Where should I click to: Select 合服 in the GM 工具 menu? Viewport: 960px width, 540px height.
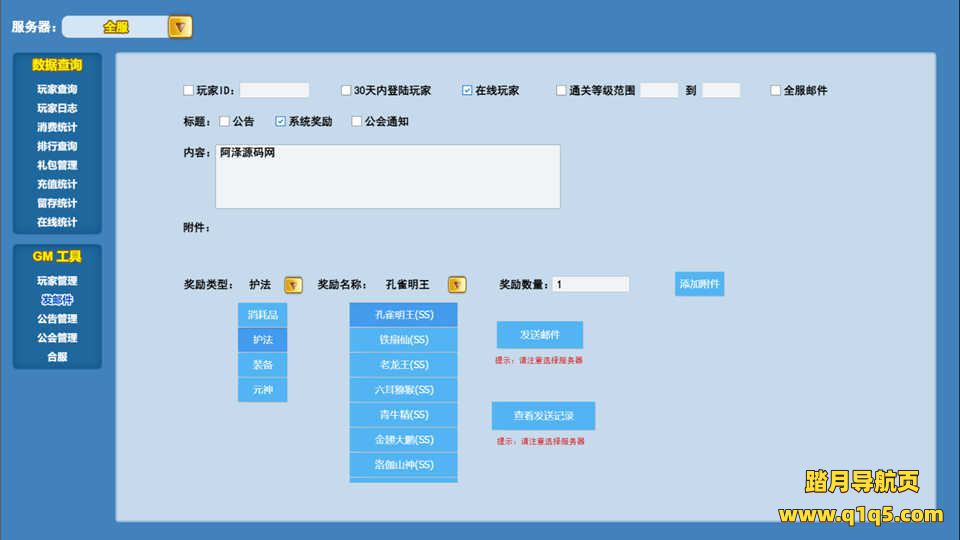point(57,357)
